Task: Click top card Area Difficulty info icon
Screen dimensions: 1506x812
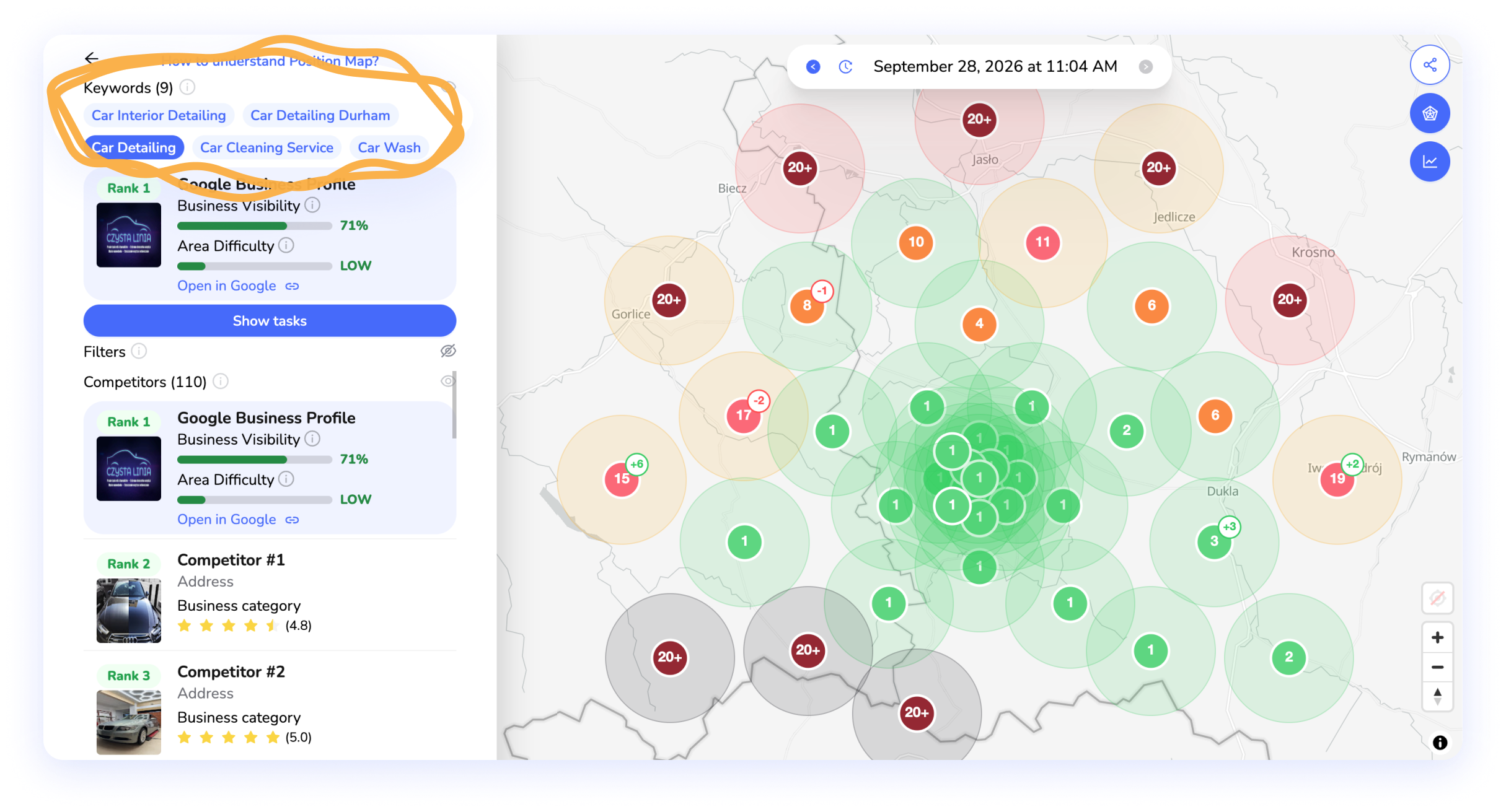Action: pyautogui.click(x=286, y=245)
